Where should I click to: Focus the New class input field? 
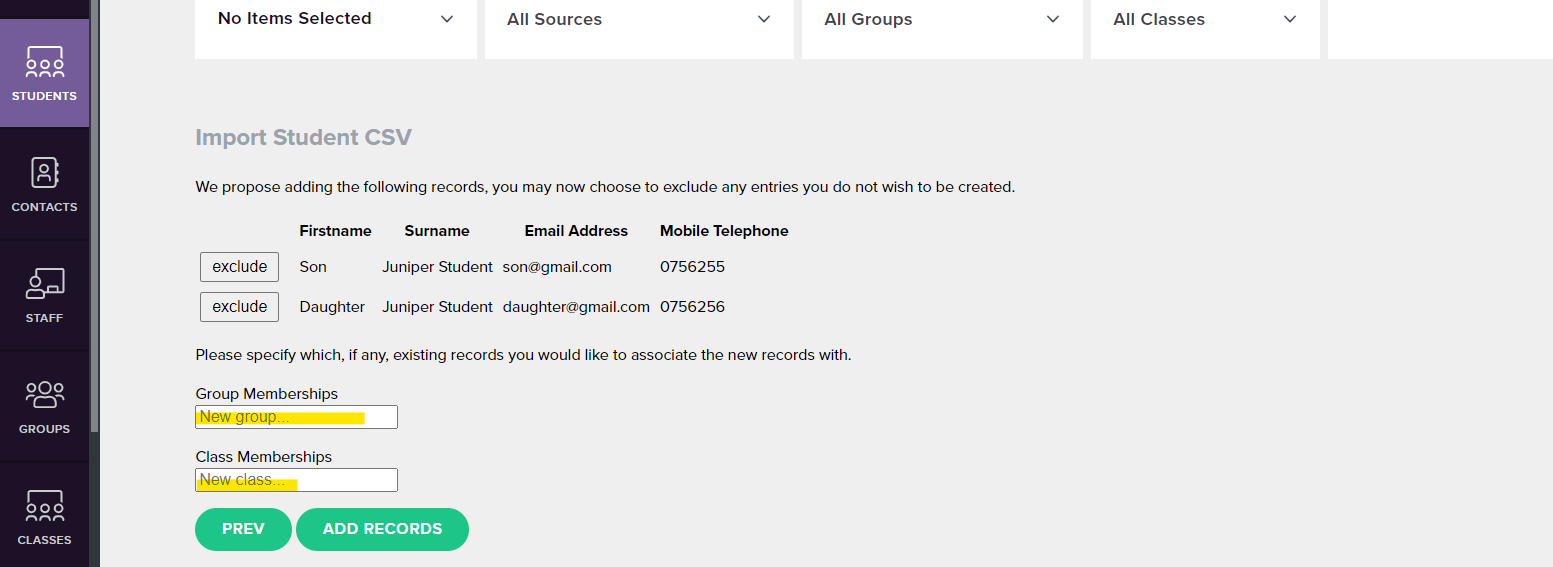coord(296,480)
